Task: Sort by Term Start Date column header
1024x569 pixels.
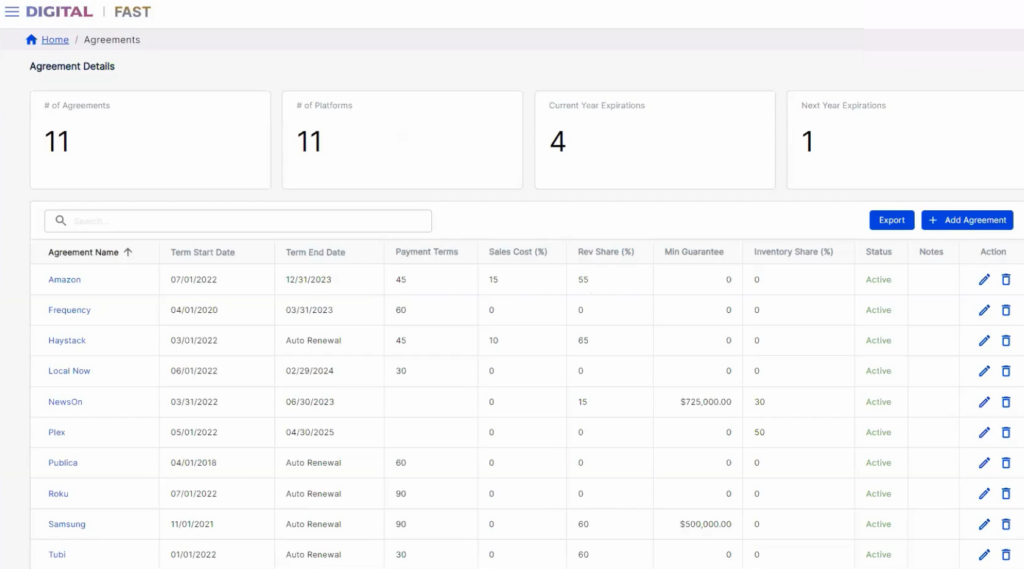Action: pos(202,252)
